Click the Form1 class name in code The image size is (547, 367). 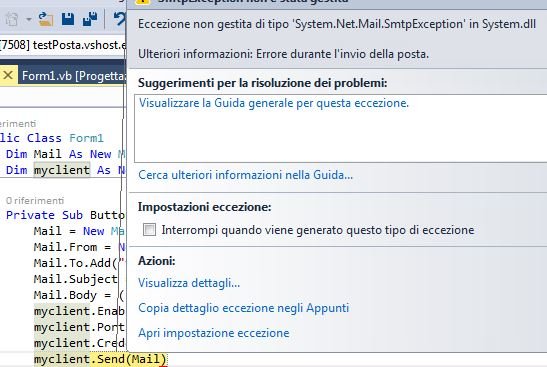click(86, 138)
